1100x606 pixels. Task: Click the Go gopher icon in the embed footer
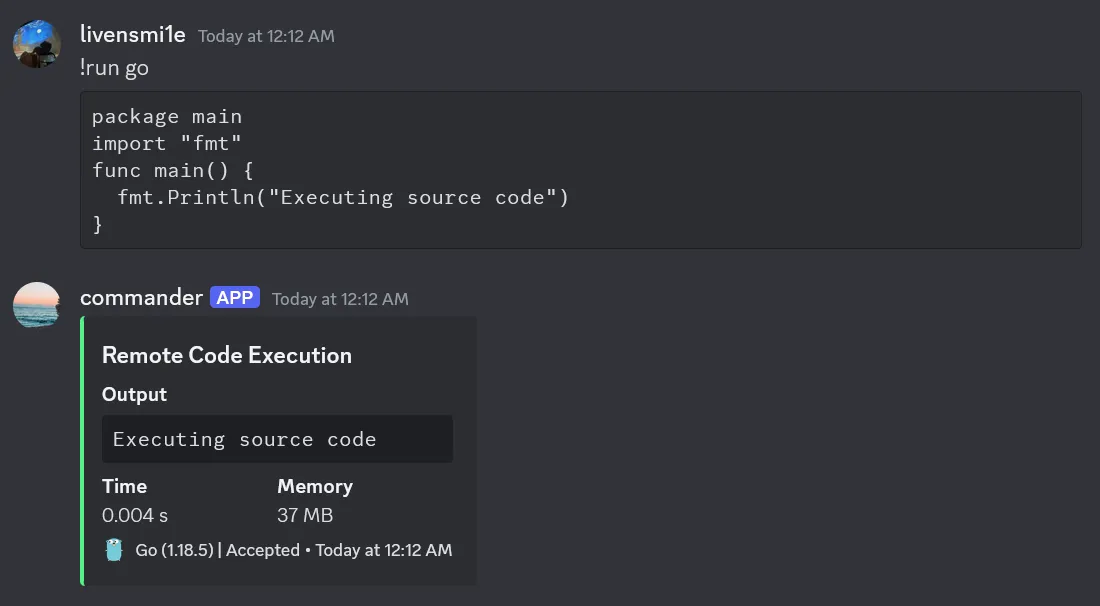click(114, 549)
